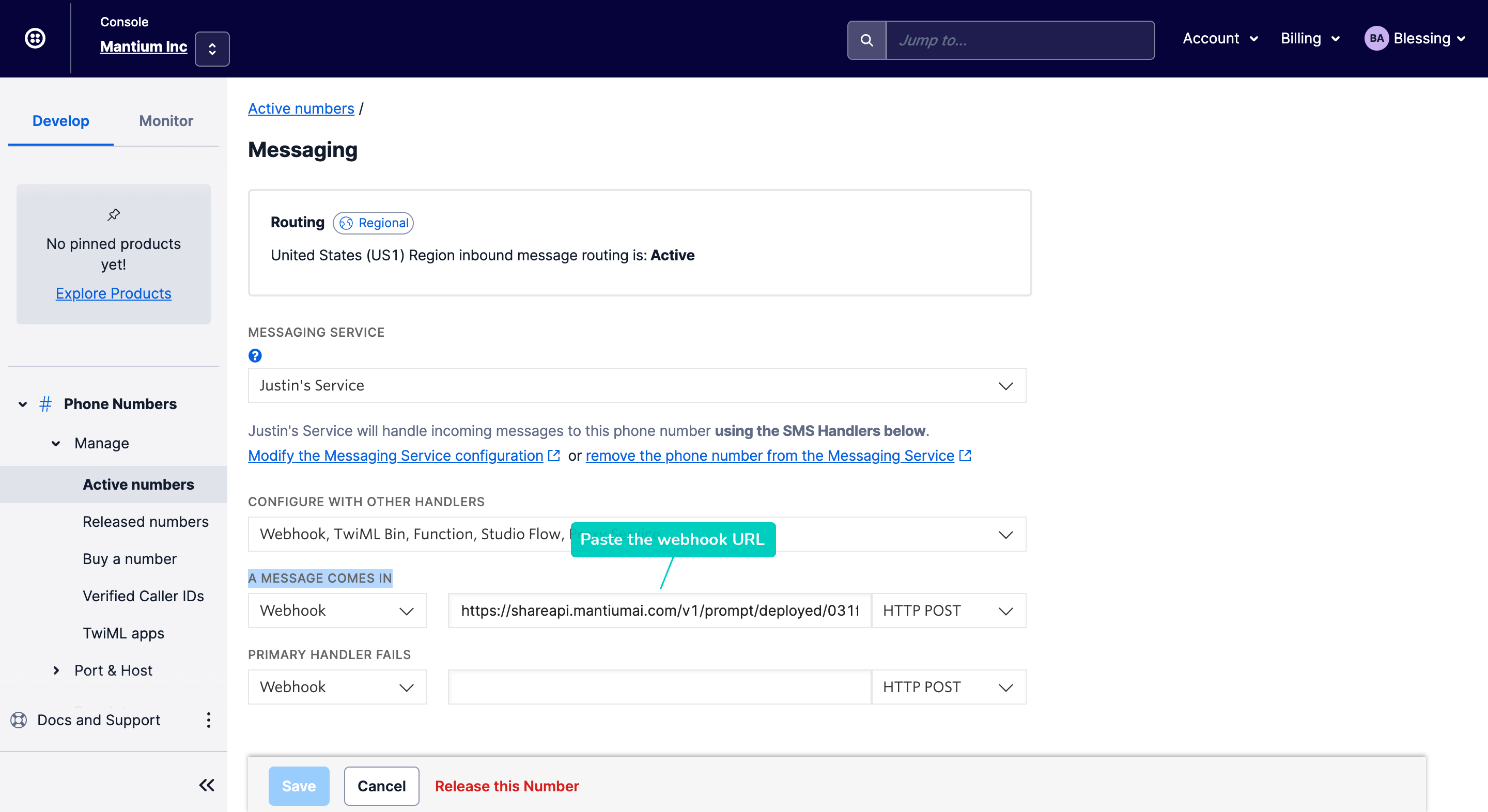Viewport: 1488px width, 812px height.
Task: Select Released numbers in sidebar
Action: pos(146,522)
